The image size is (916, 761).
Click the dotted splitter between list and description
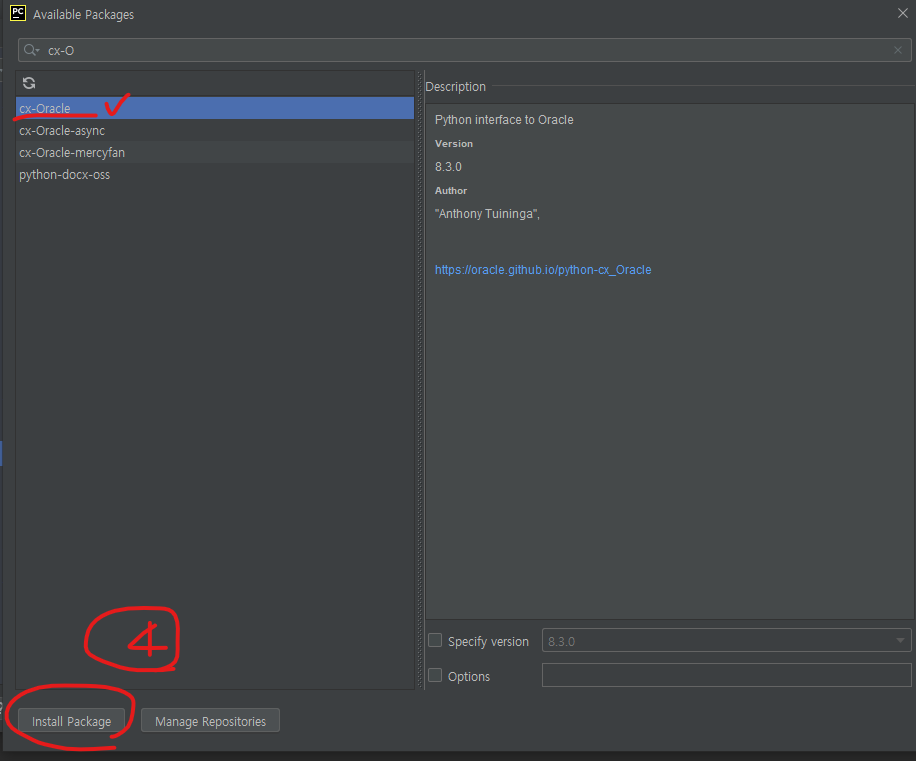click(419, 380)
